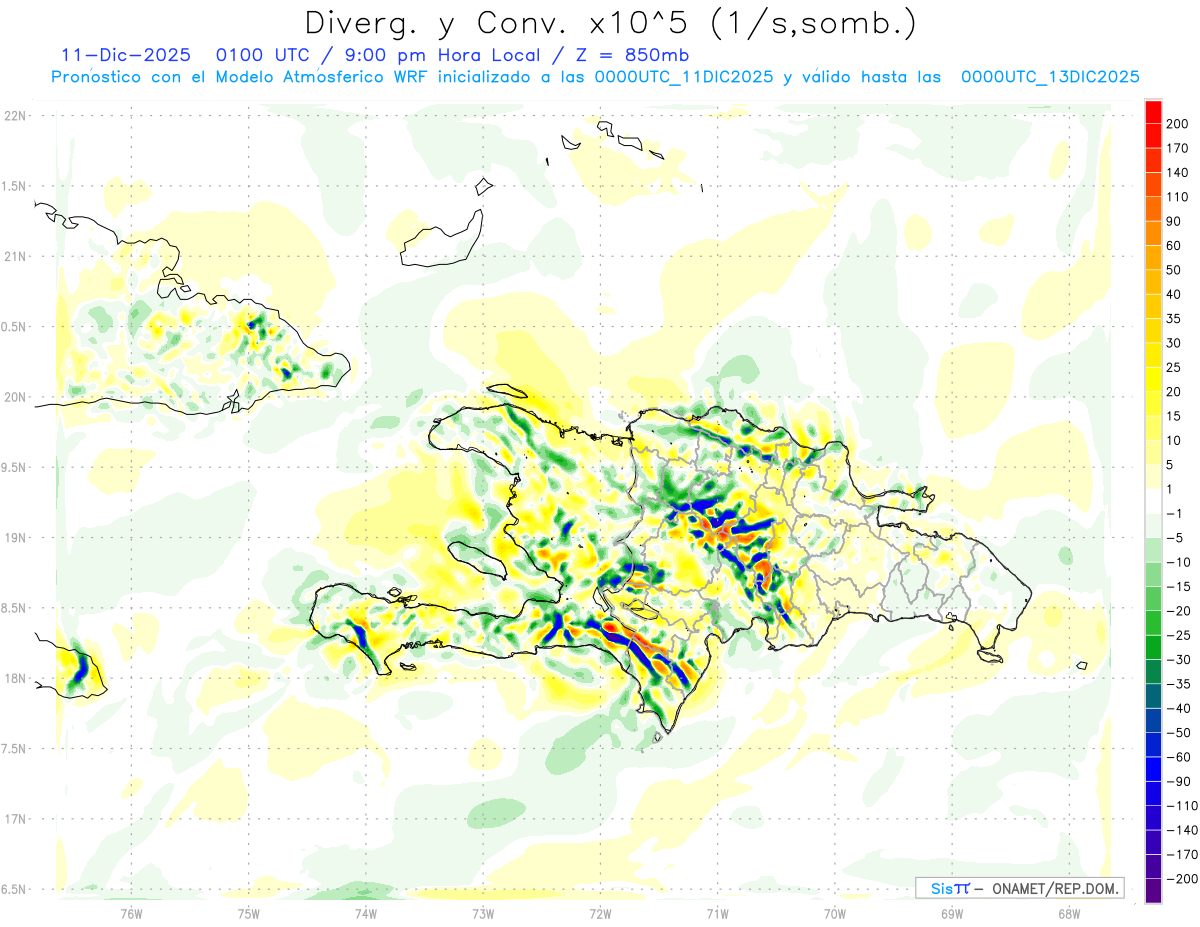This screenshot has width=1200, height=927.
Task: Click the "-1" value on the color scale
Action: coord(1174,513)
